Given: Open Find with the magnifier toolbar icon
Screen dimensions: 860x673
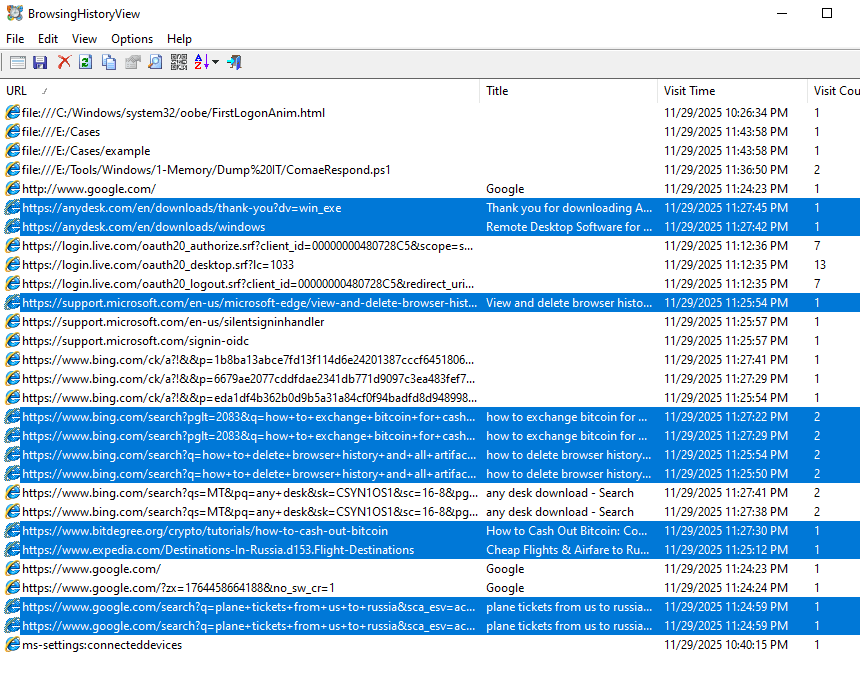Looking at the screenshot, I should (x=154, y=62).
